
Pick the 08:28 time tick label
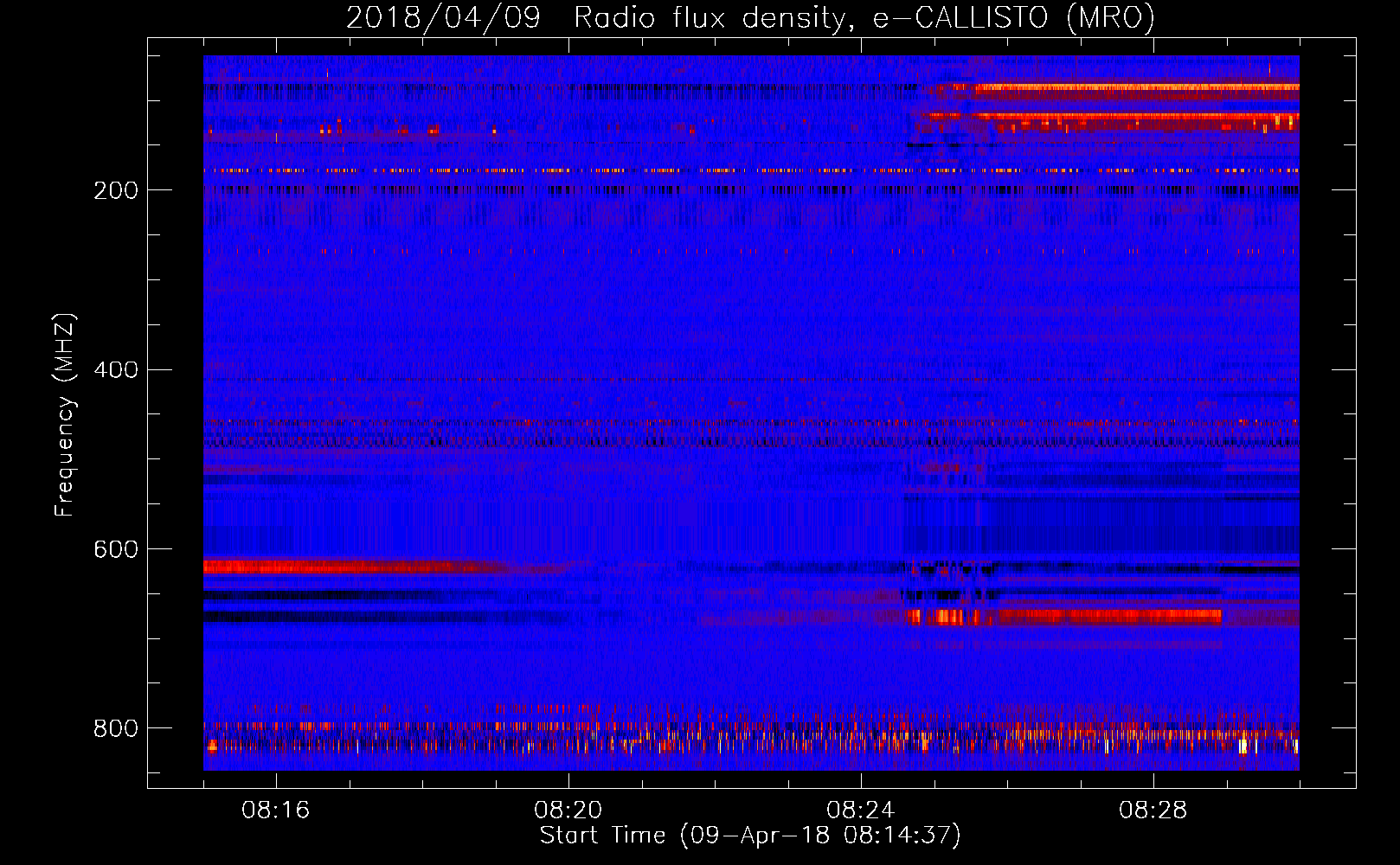[x=1153, y=811]
